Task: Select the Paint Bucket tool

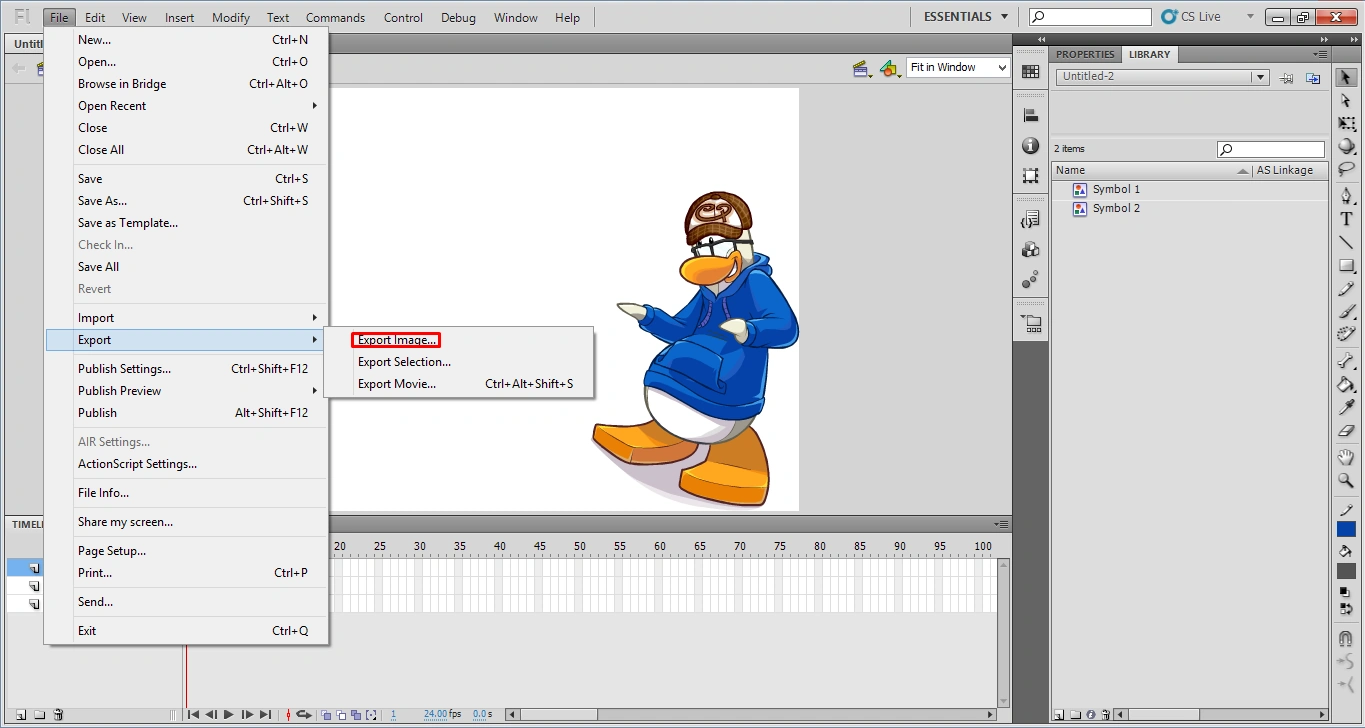Action: (1346, 384)
